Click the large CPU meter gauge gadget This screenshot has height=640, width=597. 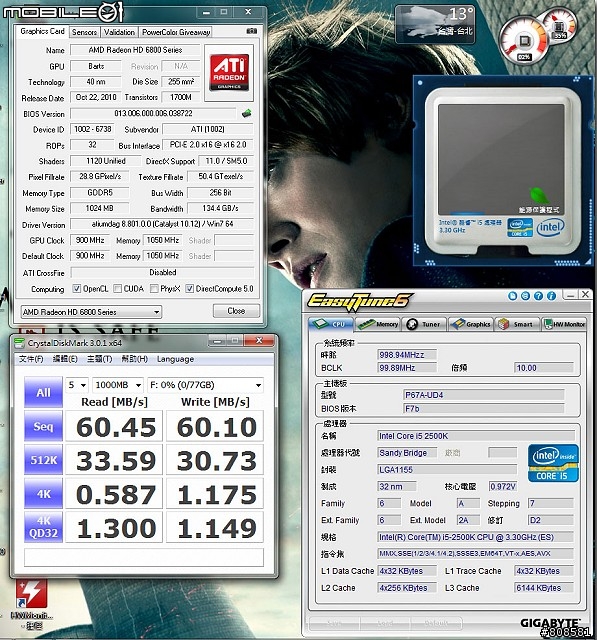524,42
